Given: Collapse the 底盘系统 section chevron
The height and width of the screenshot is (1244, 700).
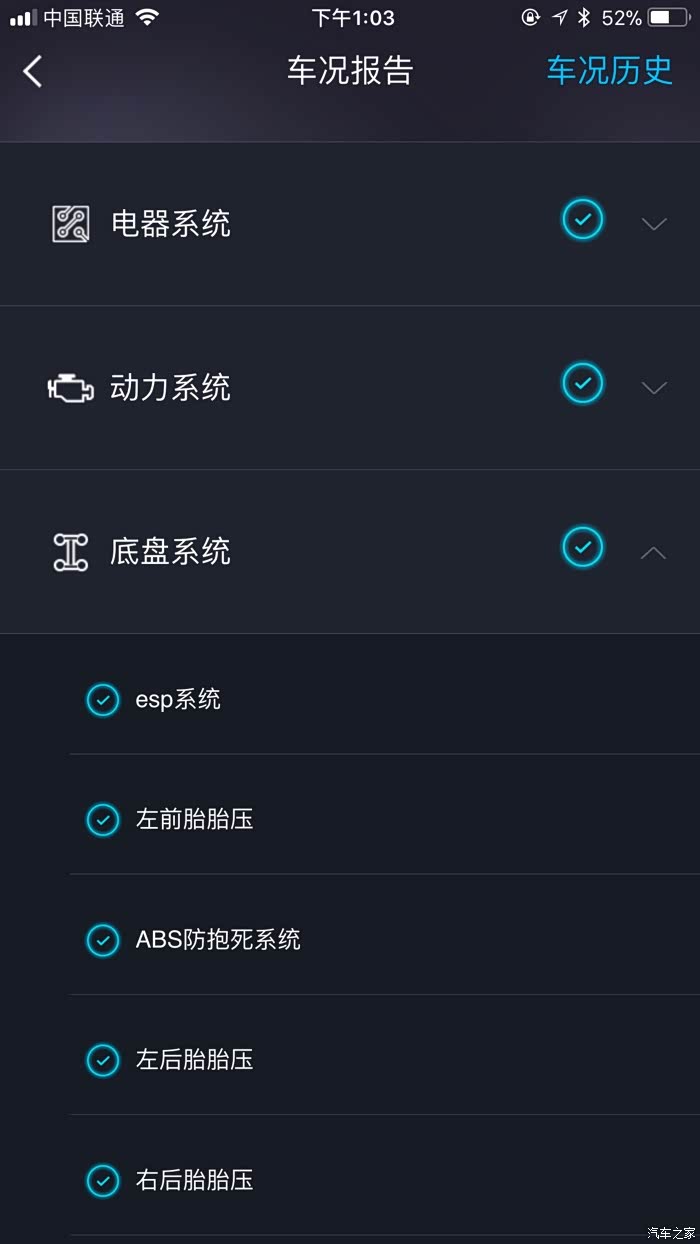Looking at the screenshot, I should click(653, 552).
